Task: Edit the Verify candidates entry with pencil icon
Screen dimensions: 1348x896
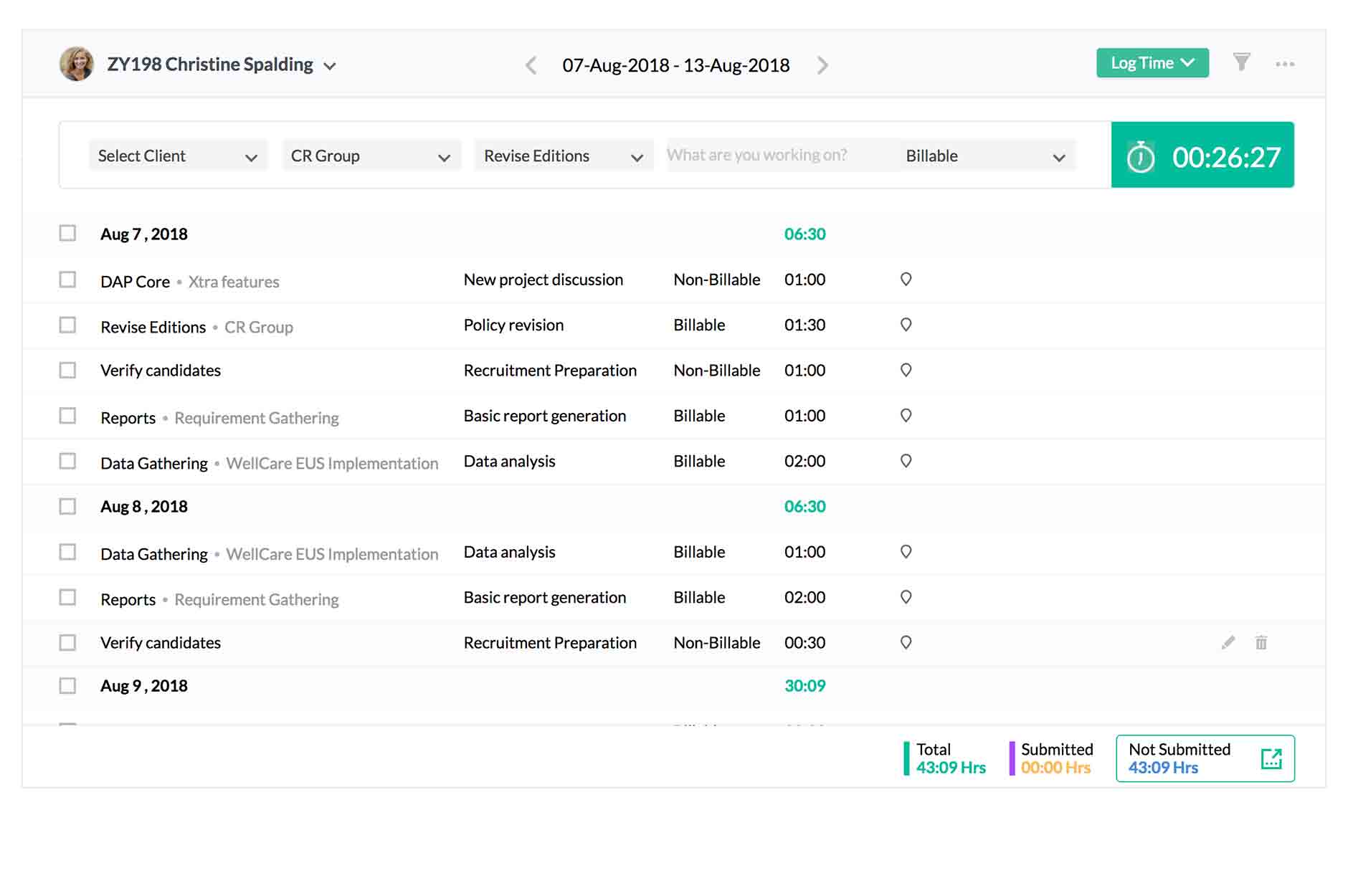Action: (x=1228, y=642)
